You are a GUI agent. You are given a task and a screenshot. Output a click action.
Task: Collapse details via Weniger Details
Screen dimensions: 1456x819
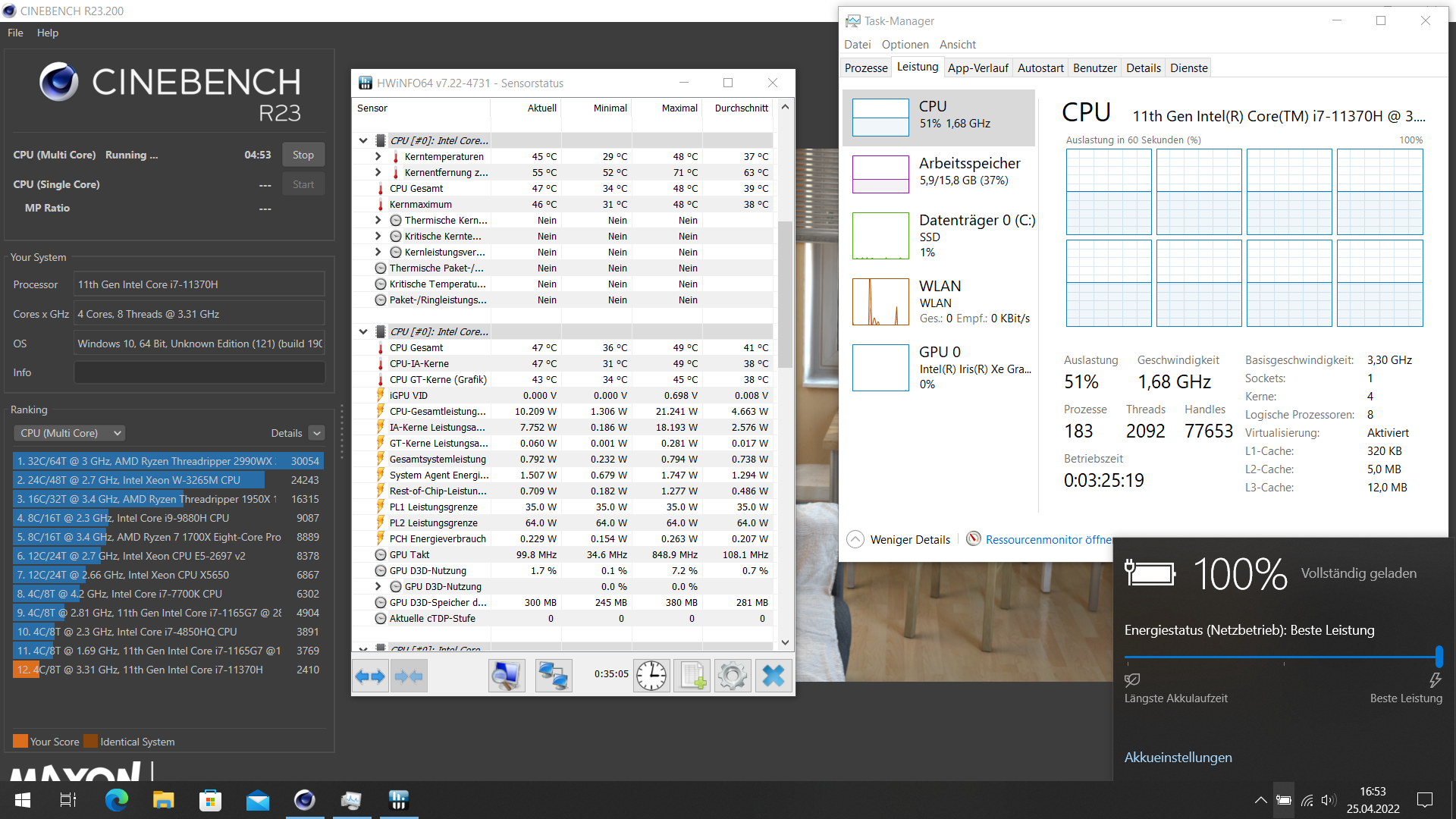click(899, 539)
